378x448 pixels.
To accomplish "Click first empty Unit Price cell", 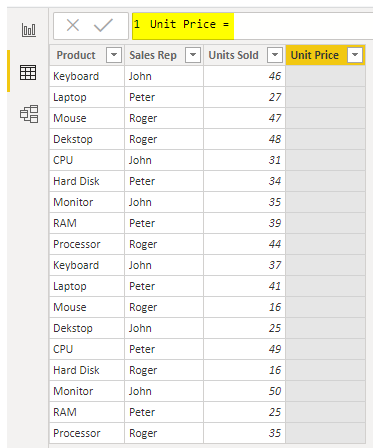I will (325, 76).
